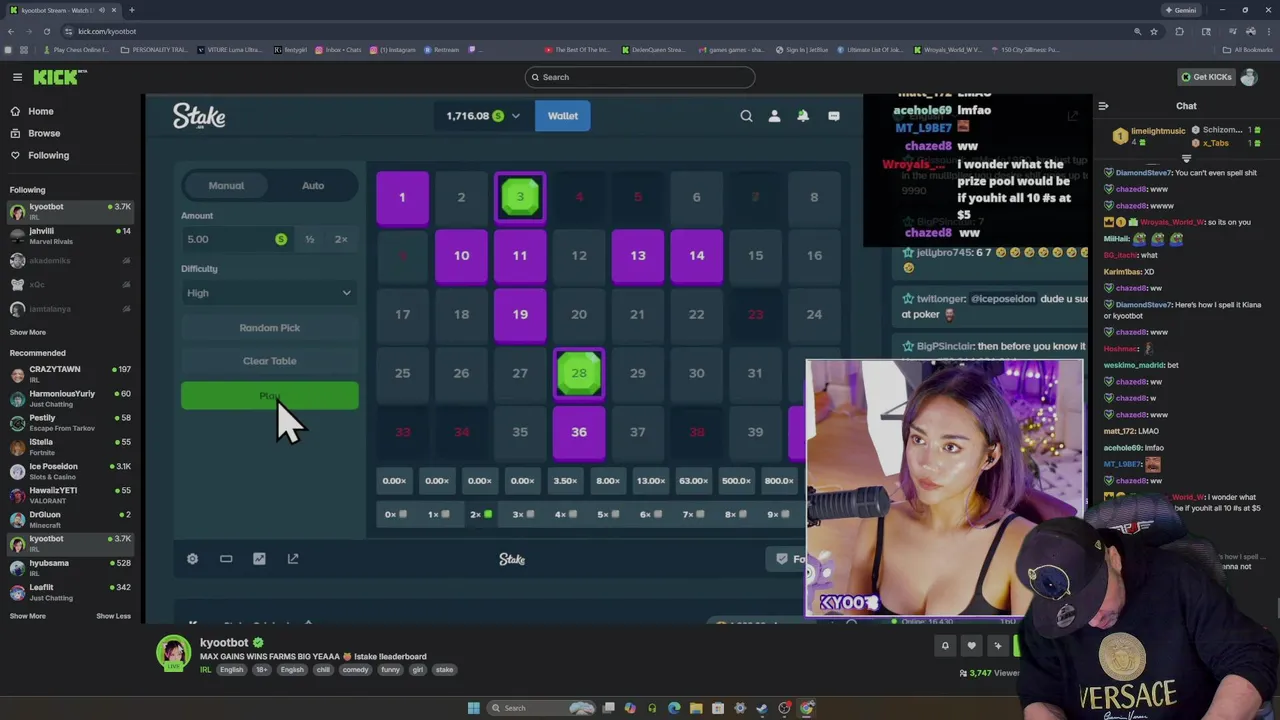Click stream notification bell button
Image resolution: width=1280 pixels, height=720 pixels.
coord(945,646)
